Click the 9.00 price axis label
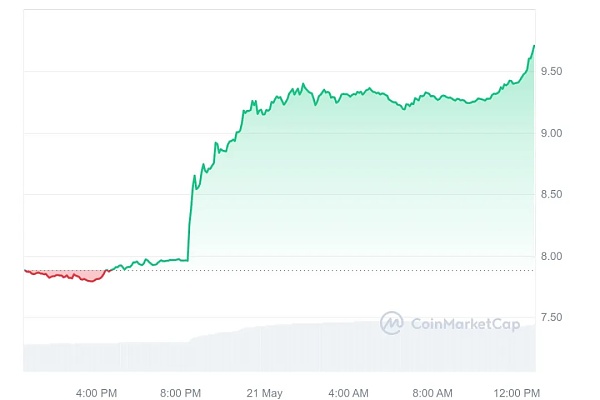 coord(553,133)
